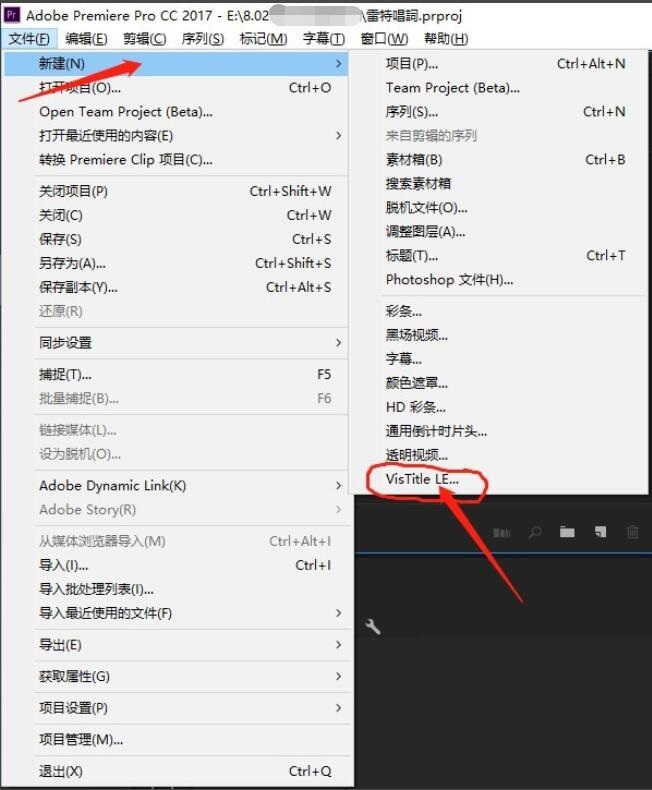Screen dimensions: 652x790
Task: Click the Premiere Pro app icon in title bar
Action: (12, 15)
